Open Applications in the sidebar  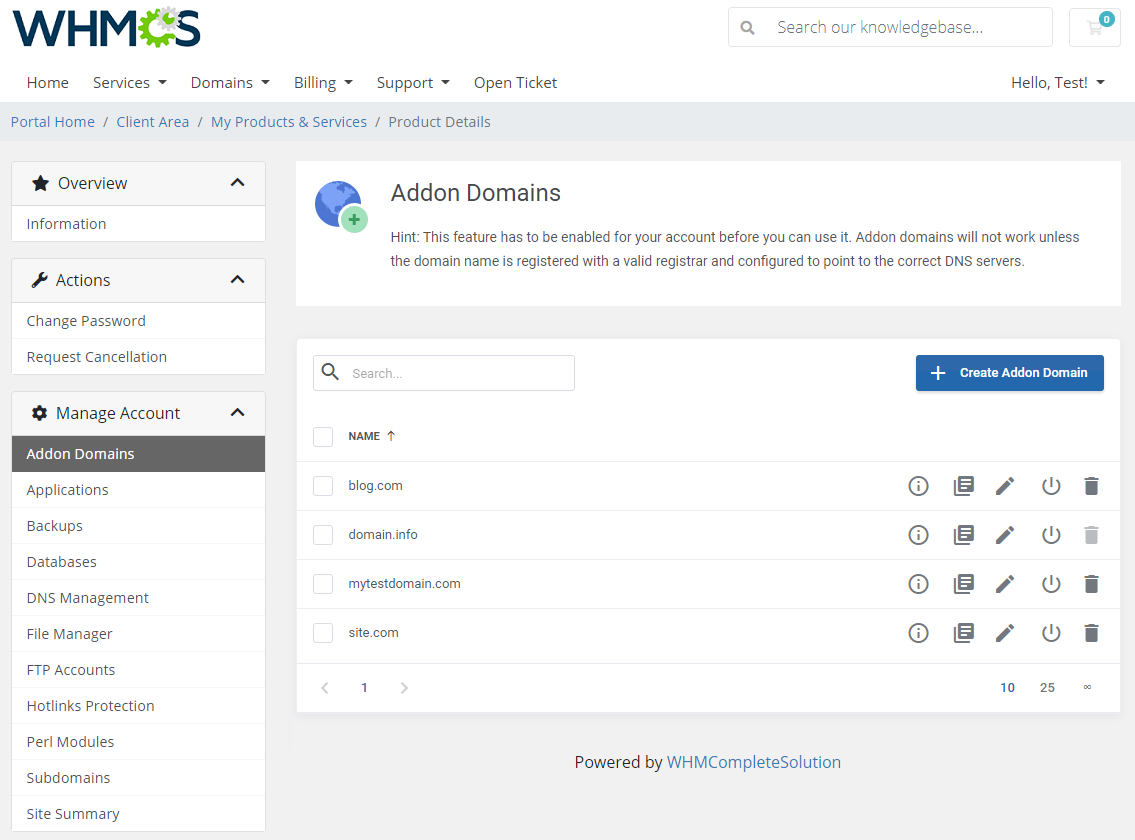click(x=138, y=490)
